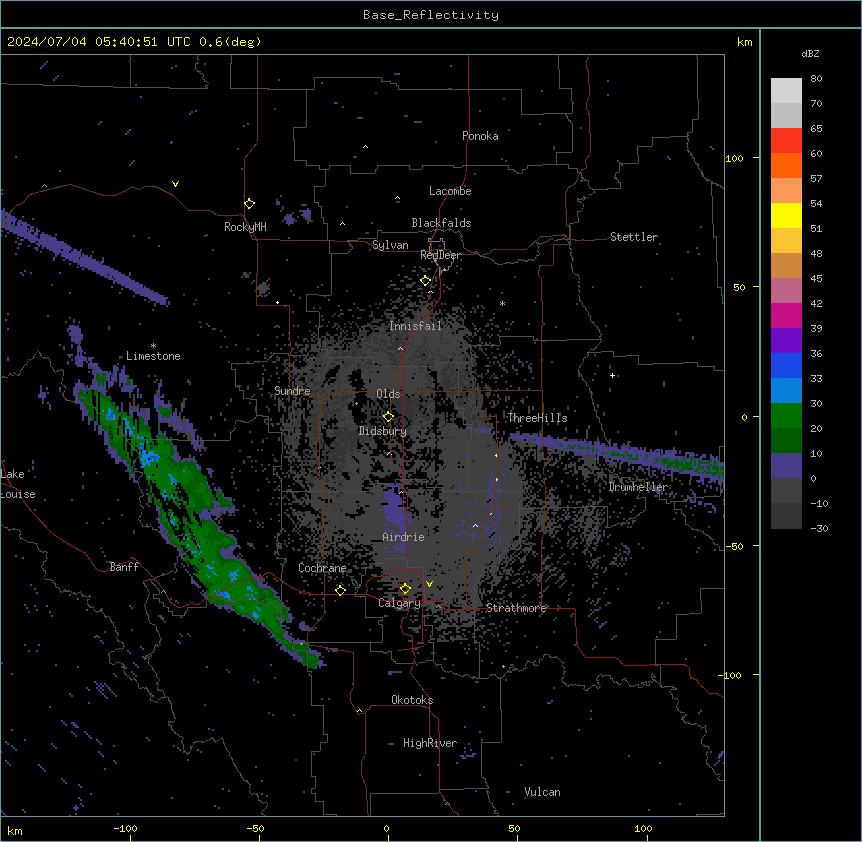Click the white plus marker north of Drumheller
This screenshot has height=842, width=862.
point(612,375)
